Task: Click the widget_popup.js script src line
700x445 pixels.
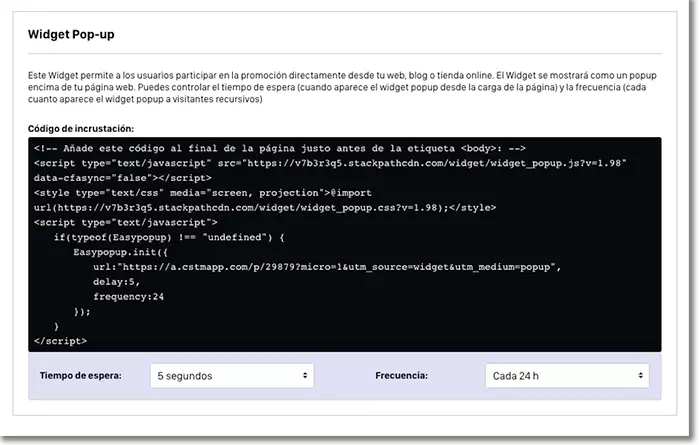Action: [330, 163]
